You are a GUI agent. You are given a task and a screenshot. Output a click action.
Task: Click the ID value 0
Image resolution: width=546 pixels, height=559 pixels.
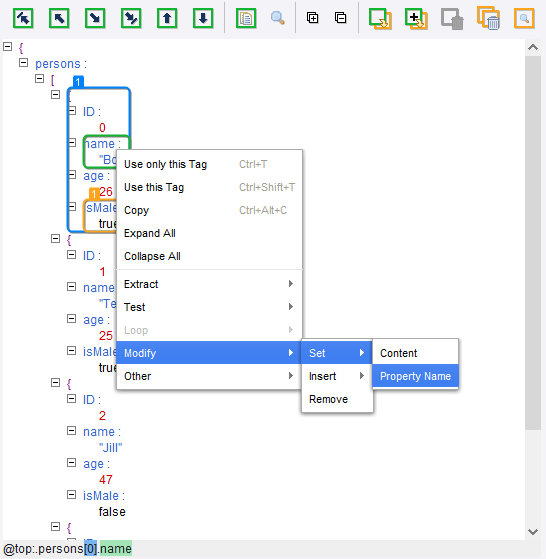(x=102, y=128)
